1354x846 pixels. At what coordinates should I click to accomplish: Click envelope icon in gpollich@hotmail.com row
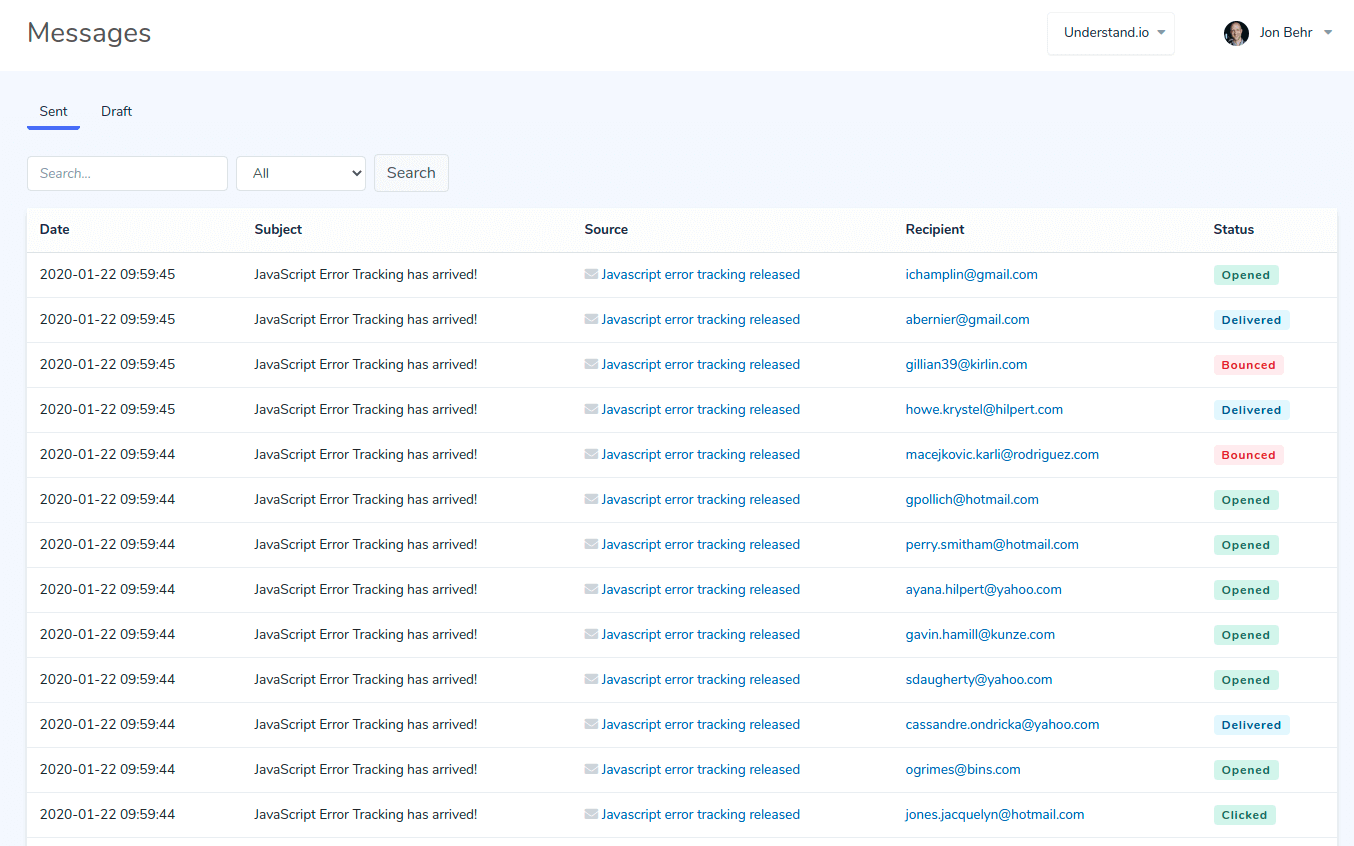click(591, 500)
